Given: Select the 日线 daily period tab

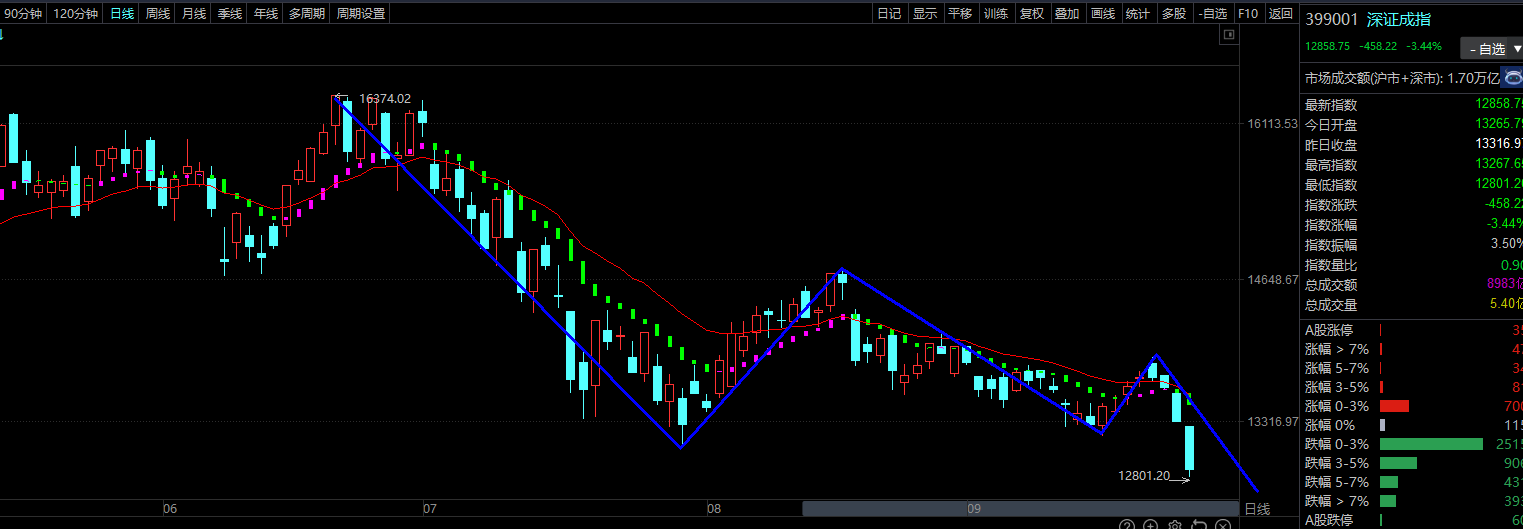Looking at the screenshot, I should (122, 13).
